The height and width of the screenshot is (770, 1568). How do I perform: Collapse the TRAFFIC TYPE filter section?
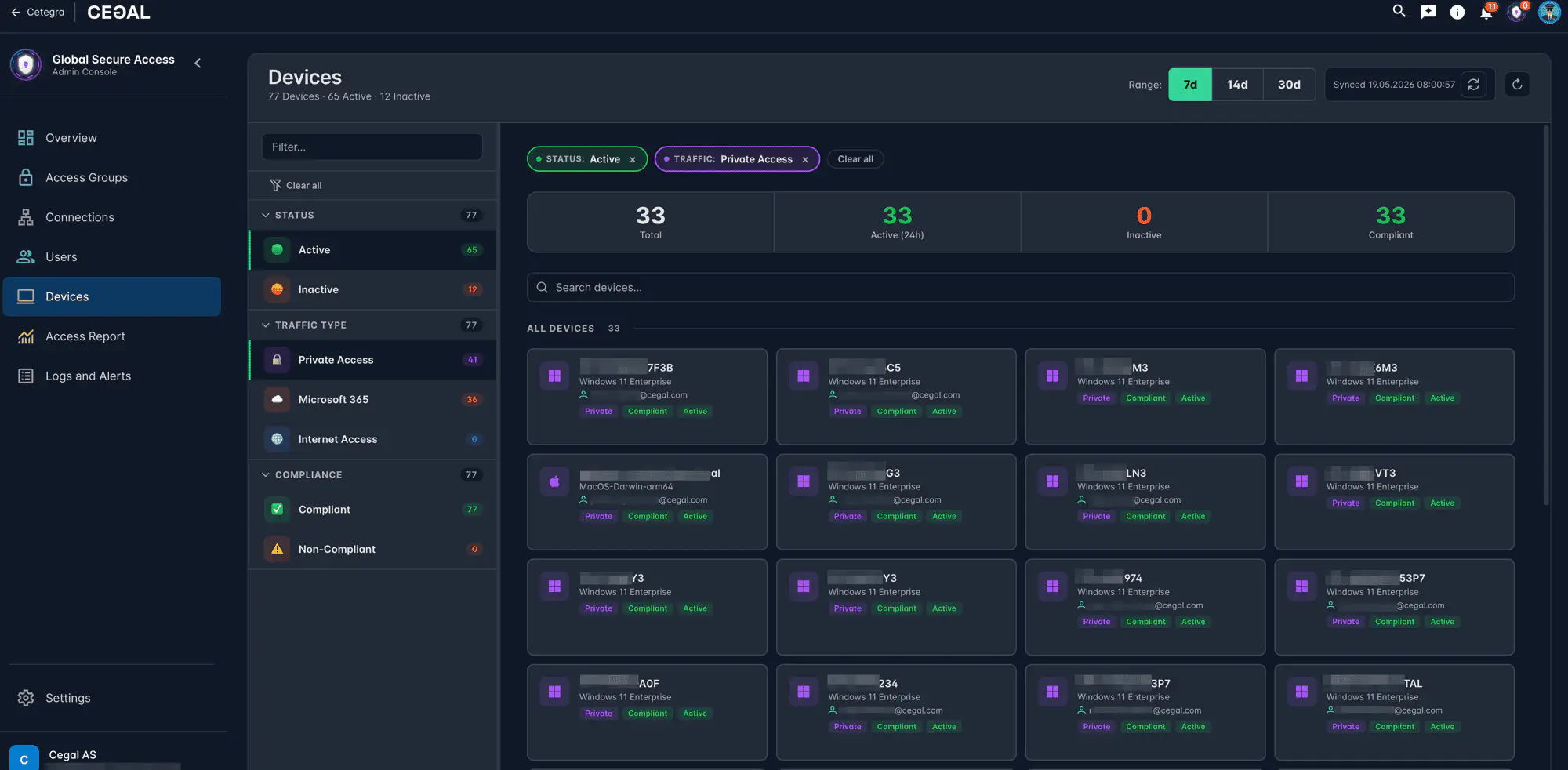click(372, 325)
